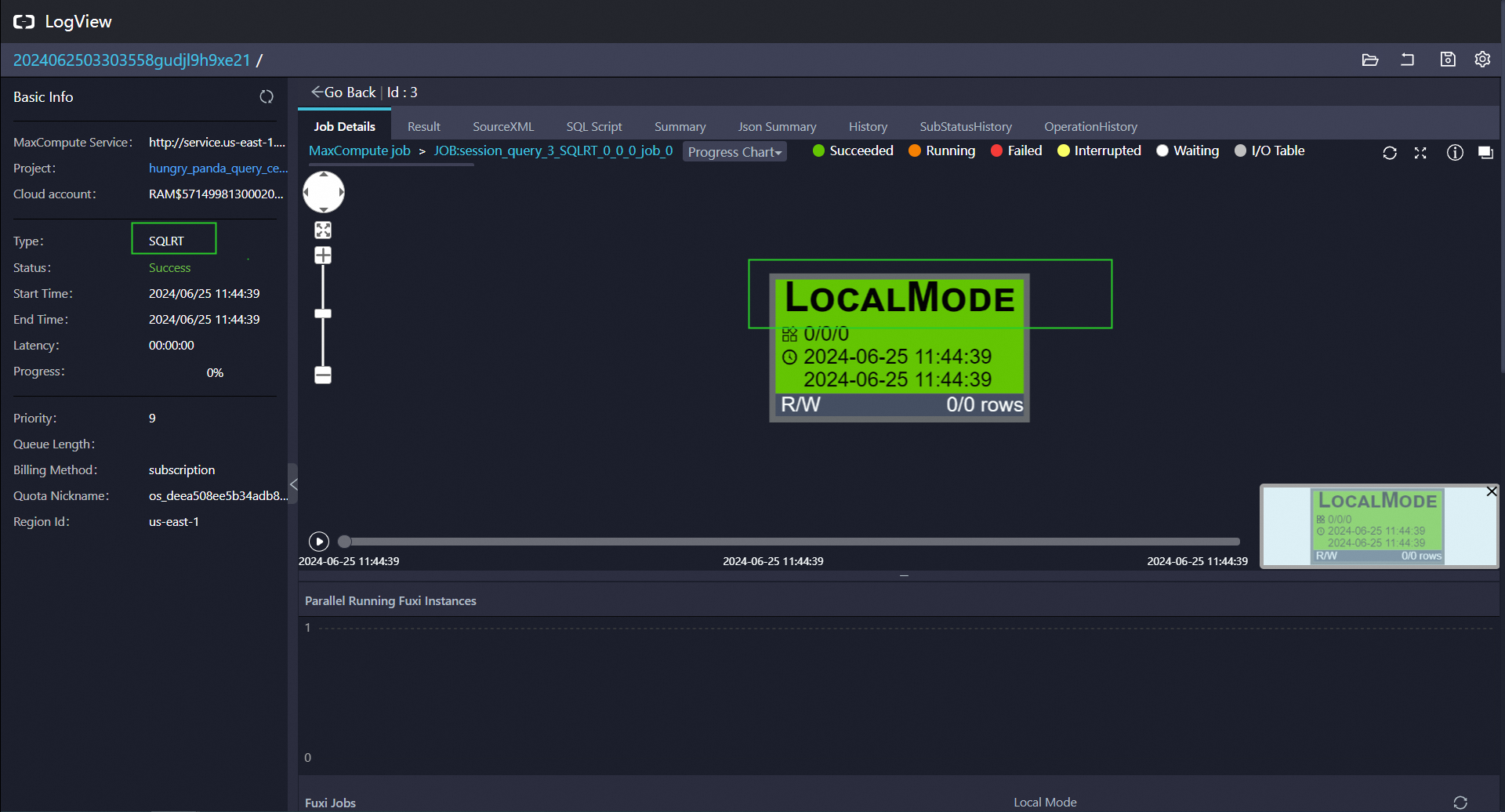Click the instance ID link in the header
Screen dimensions: 1505x812
point(132,60)
